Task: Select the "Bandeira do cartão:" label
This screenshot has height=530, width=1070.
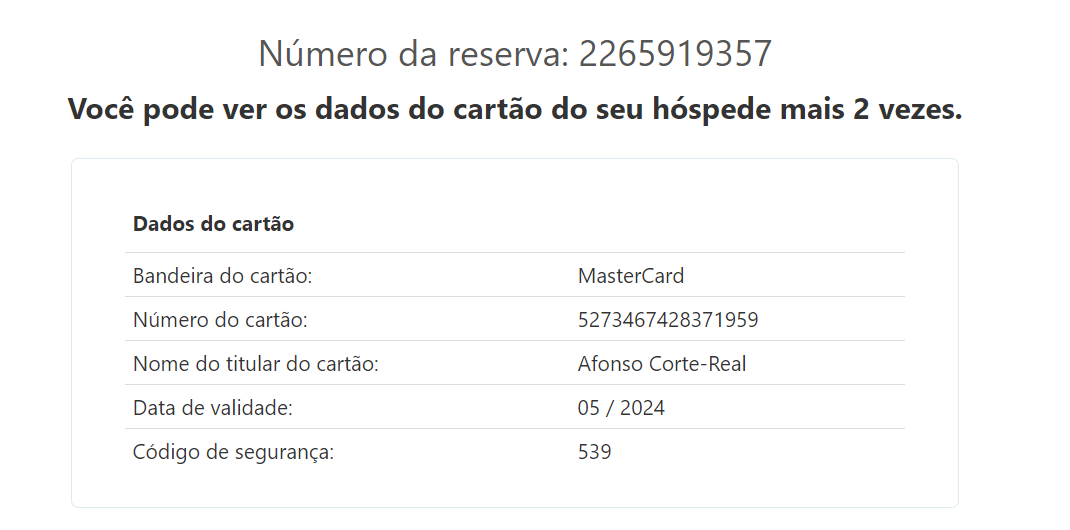Action: [x=223, y=276]
